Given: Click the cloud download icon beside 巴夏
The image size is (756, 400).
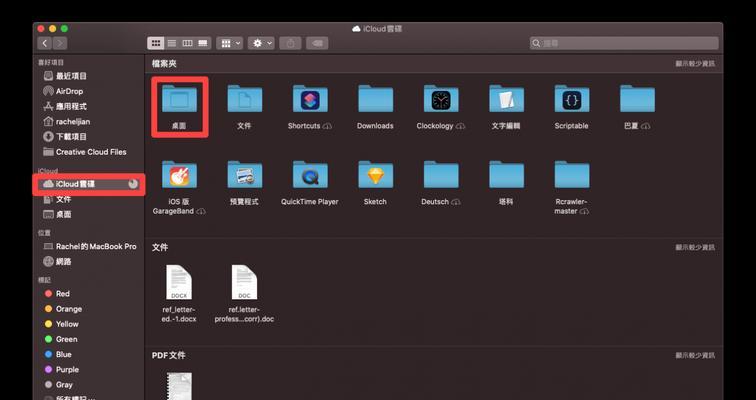Looking at the screenshot, I should (646, 126).
